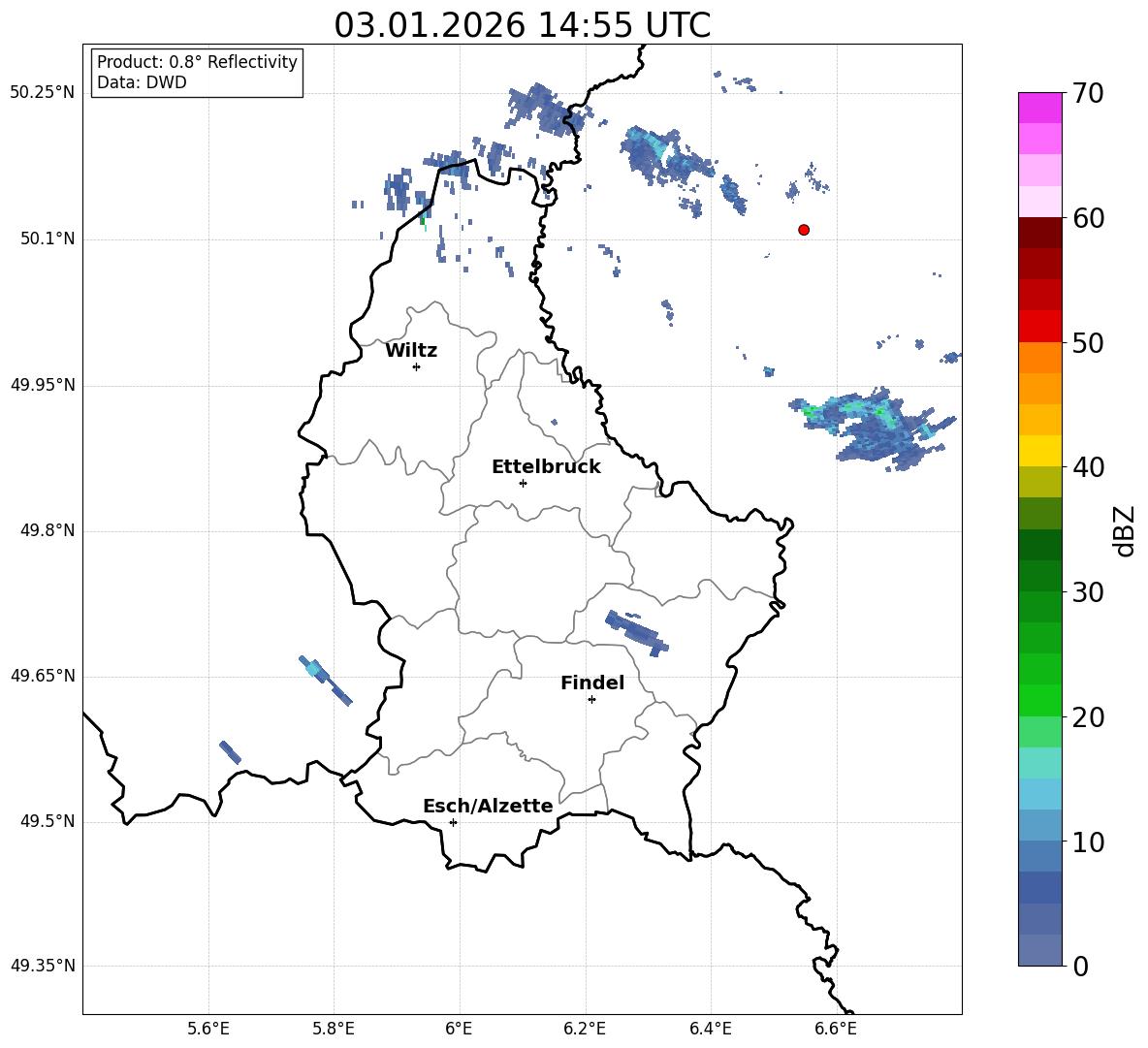Click the 60 tick on colorbar

click(x=1088, y=217)
